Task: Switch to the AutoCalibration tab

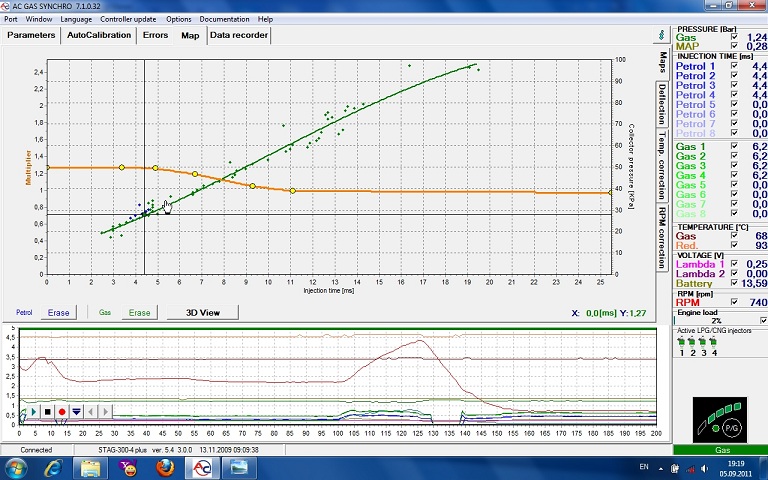Action: (x=99, y=35)
